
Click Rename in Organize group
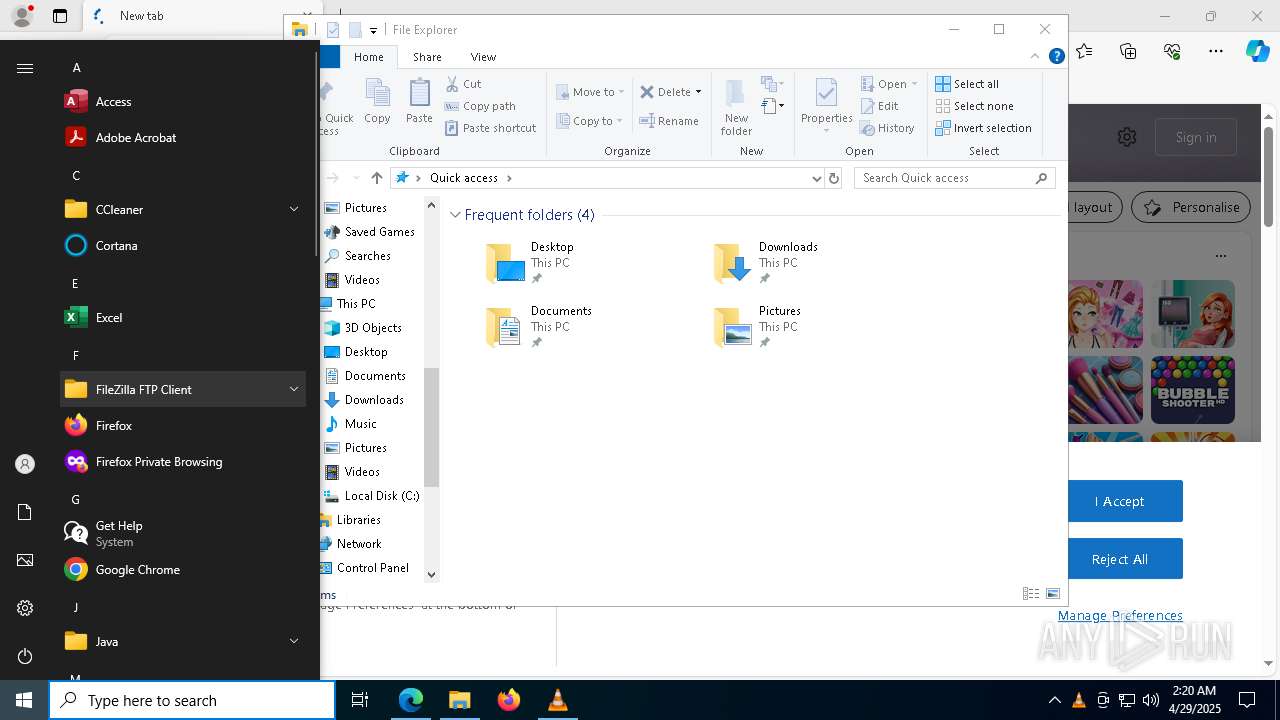[x=670, y=121]
